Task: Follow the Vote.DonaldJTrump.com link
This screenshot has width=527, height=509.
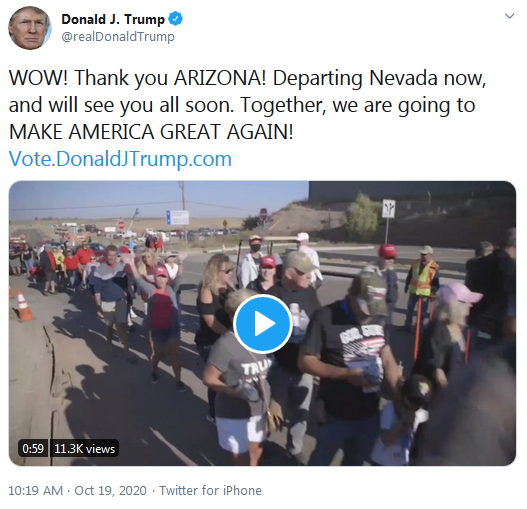Action: pyautogui.click(x=120, y=159)
